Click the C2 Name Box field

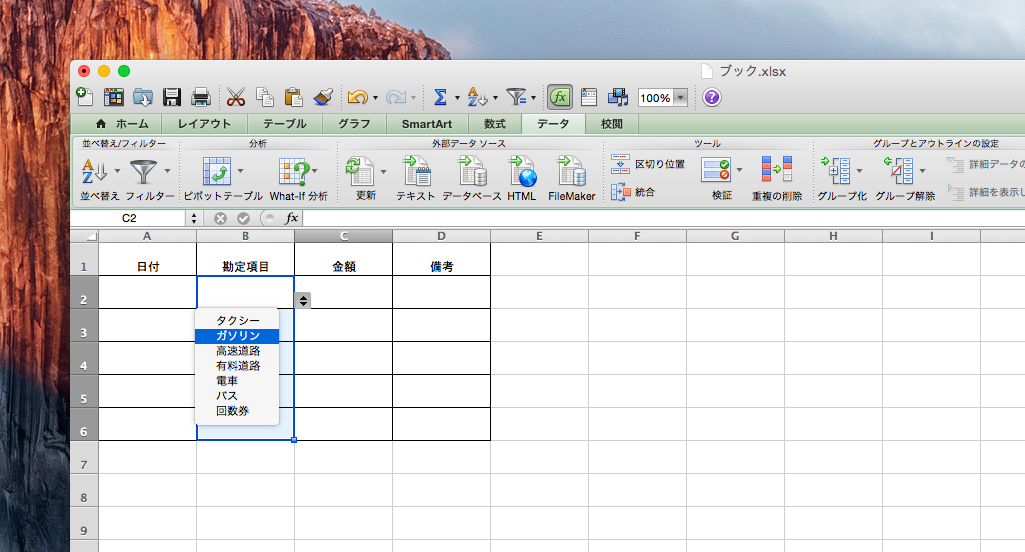[129, 218]
